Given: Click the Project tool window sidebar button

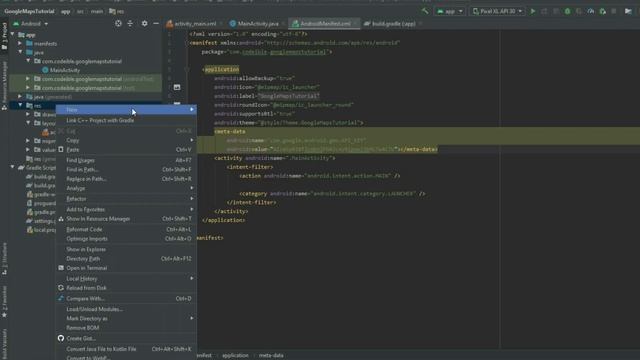Looking at the screenshot, I should [x=4, y=37].
